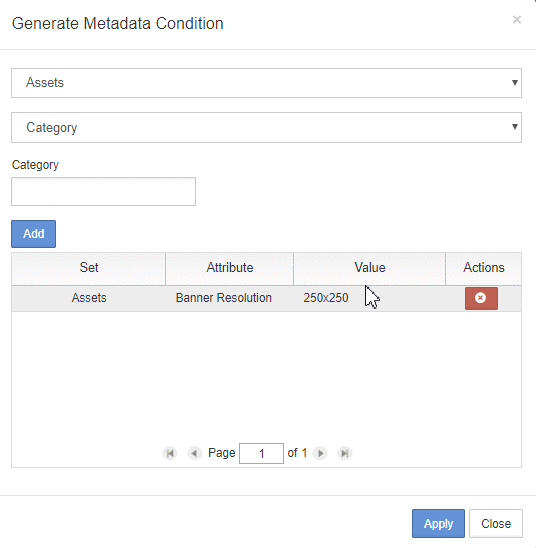This screenshot has height=548, width=536.
Task: Sort by the Value column header
Action: point(370,268)
